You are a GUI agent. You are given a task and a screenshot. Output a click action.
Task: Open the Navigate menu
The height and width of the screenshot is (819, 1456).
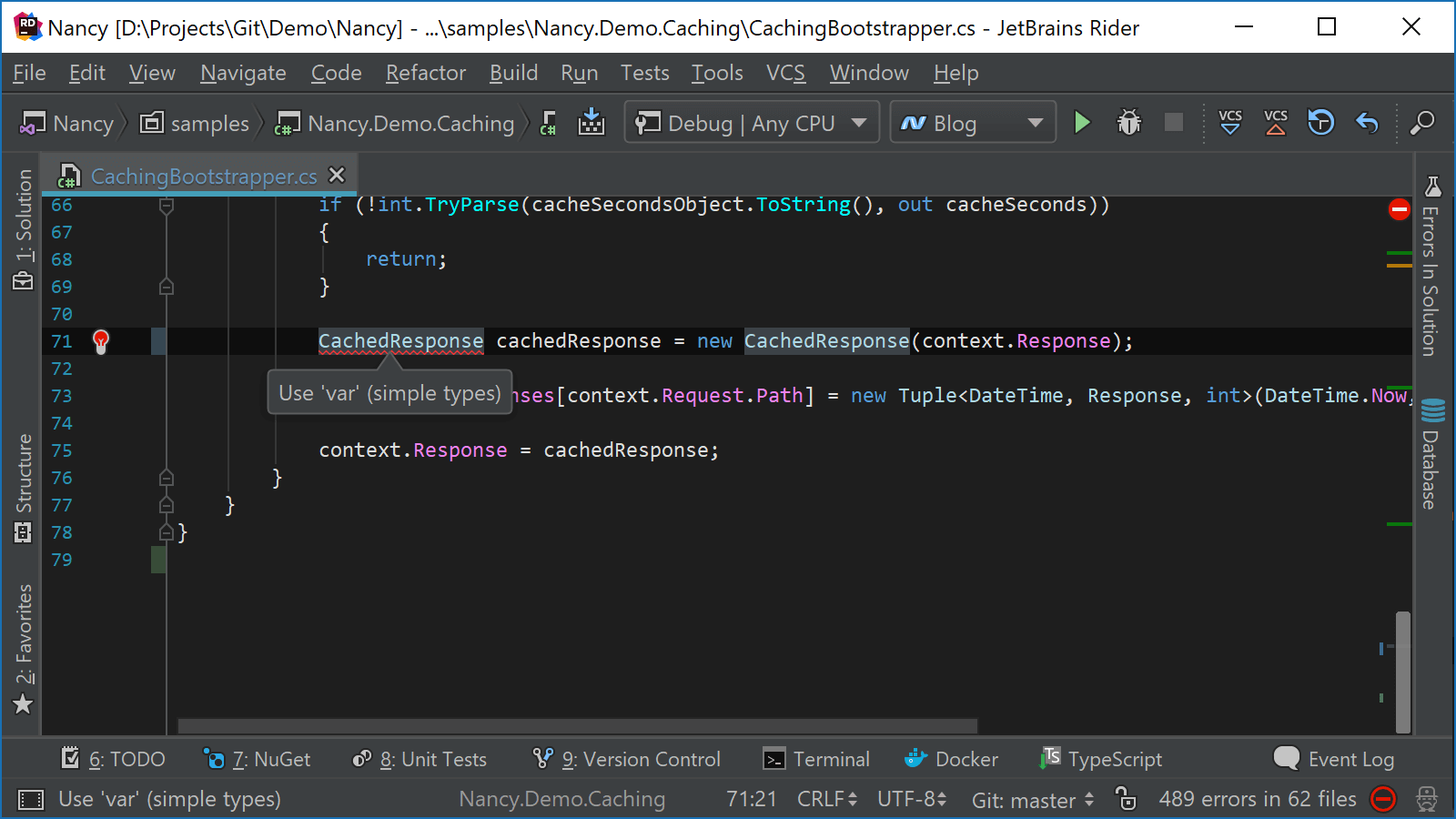pyautogui.click(x=243, y=73)
